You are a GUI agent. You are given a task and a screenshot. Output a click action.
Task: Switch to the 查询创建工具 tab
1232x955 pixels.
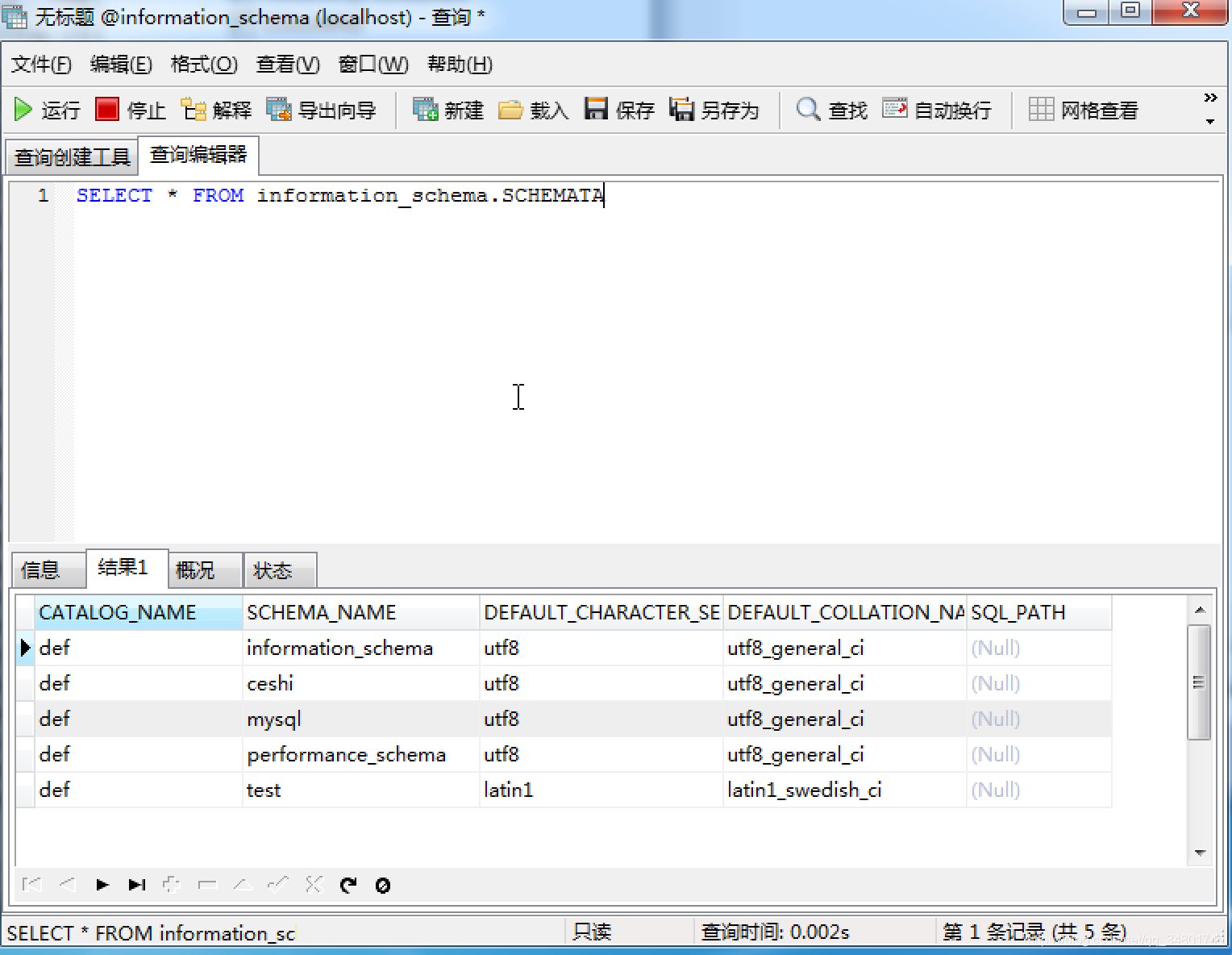click(73, 156)
